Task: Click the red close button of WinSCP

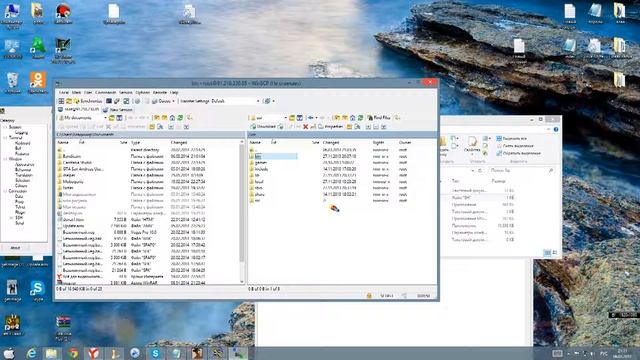Action: 430,82
